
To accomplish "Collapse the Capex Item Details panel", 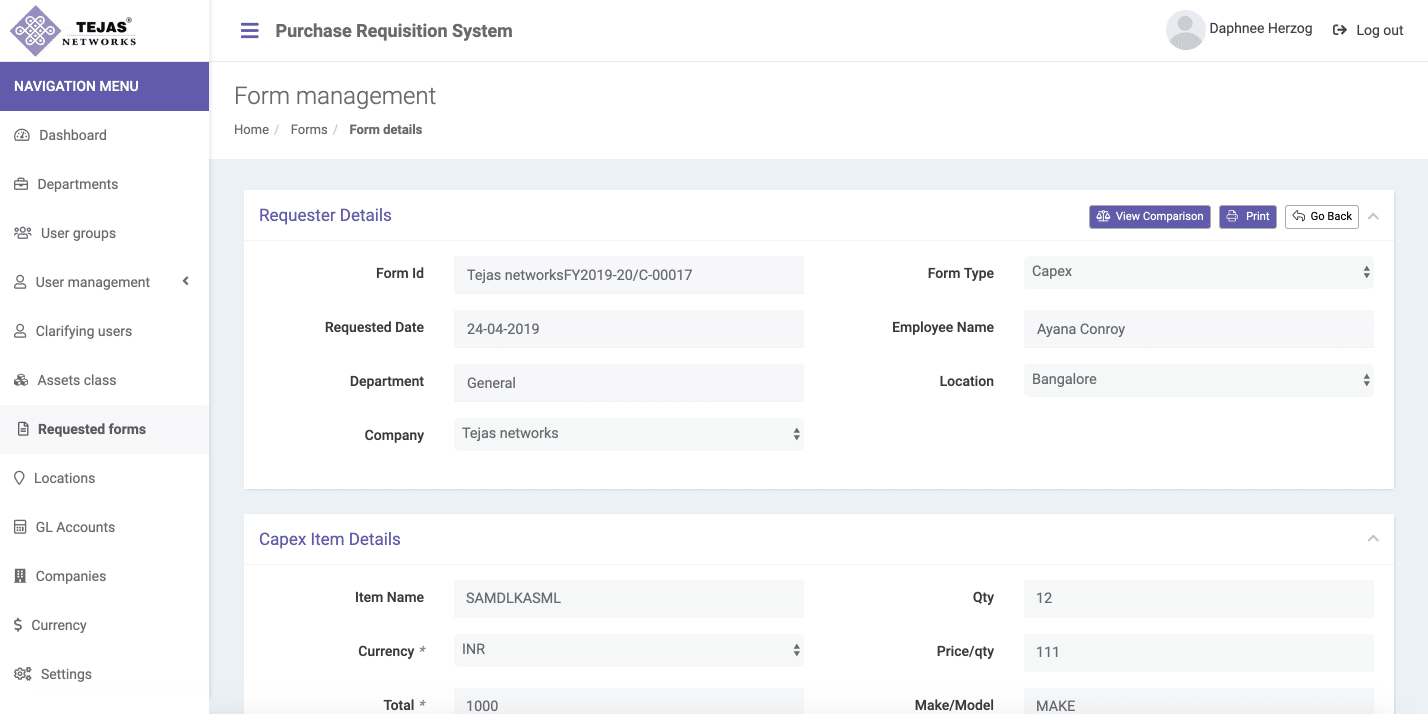I will point(1373,539).
